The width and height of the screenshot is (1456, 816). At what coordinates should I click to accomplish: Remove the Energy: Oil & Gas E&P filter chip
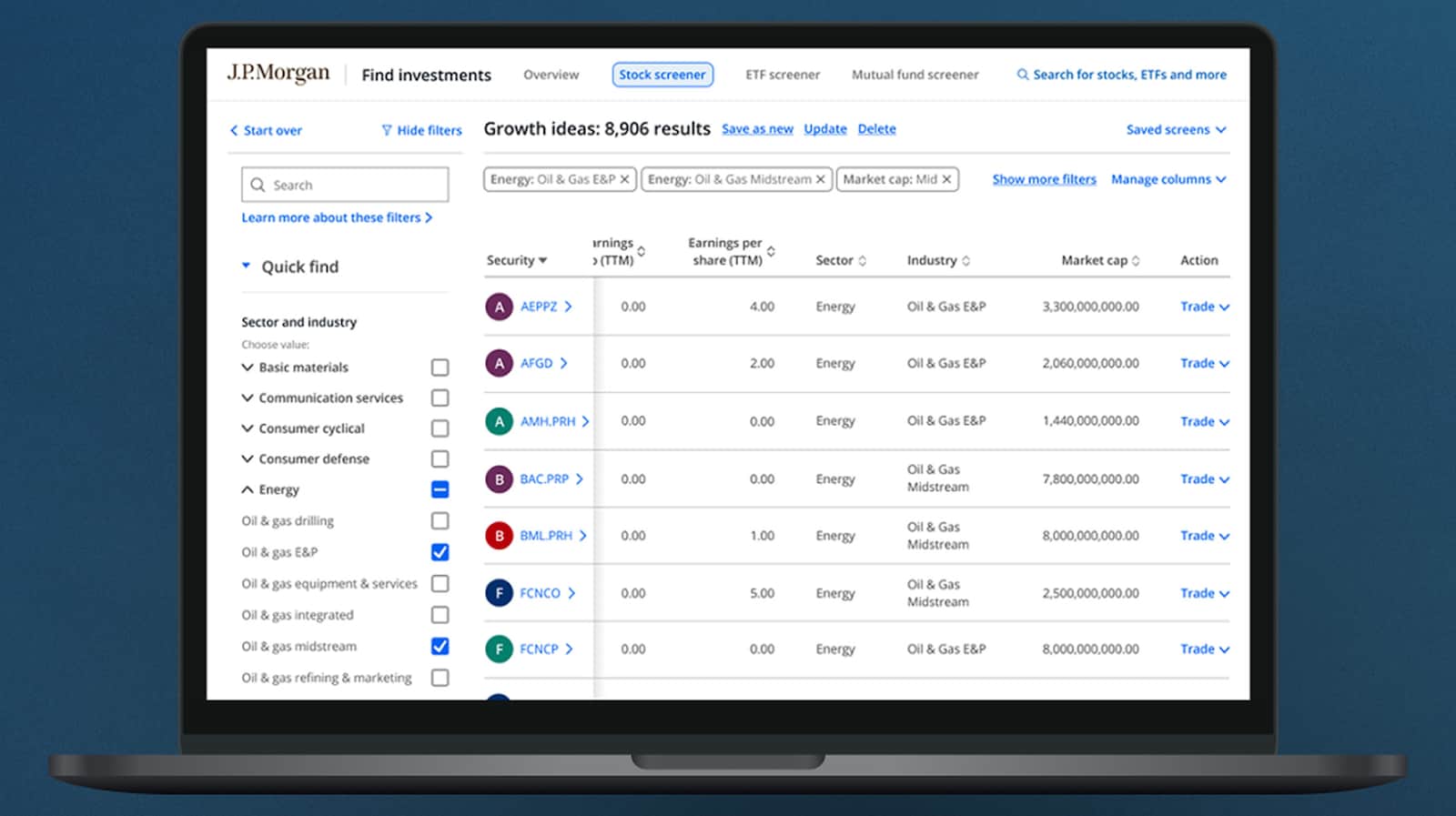point(624,180)
